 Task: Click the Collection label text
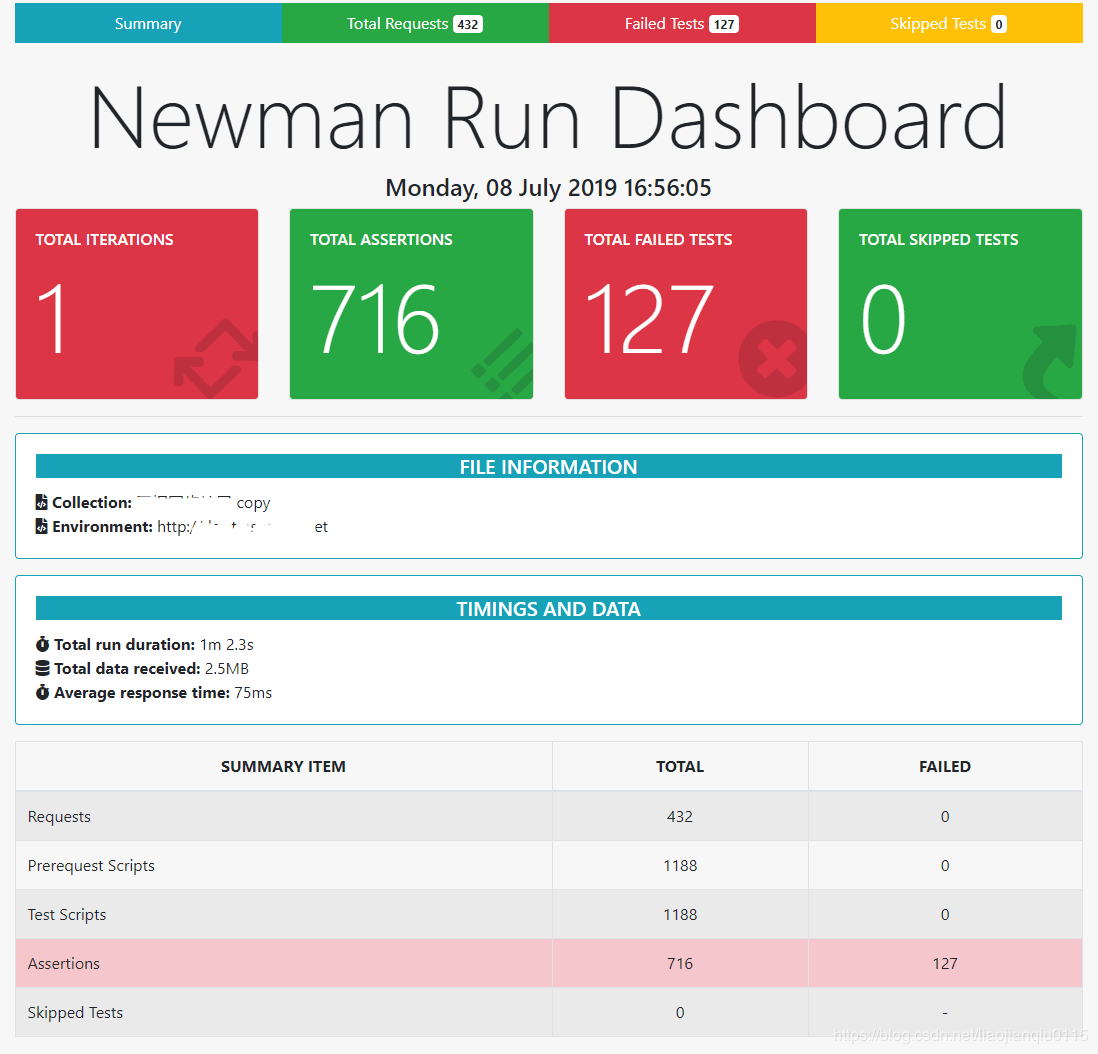tap(92, 502)
